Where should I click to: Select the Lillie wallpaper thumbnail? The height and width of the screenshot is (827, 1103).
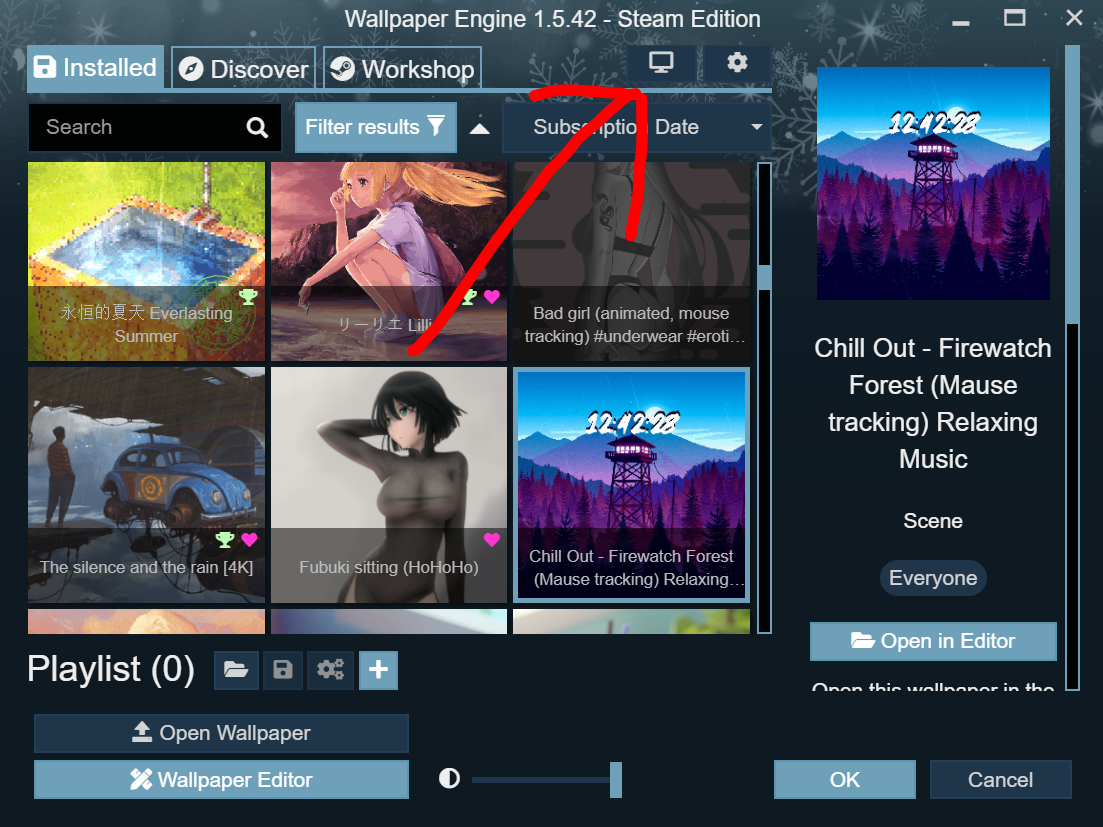tap(389, 262)
